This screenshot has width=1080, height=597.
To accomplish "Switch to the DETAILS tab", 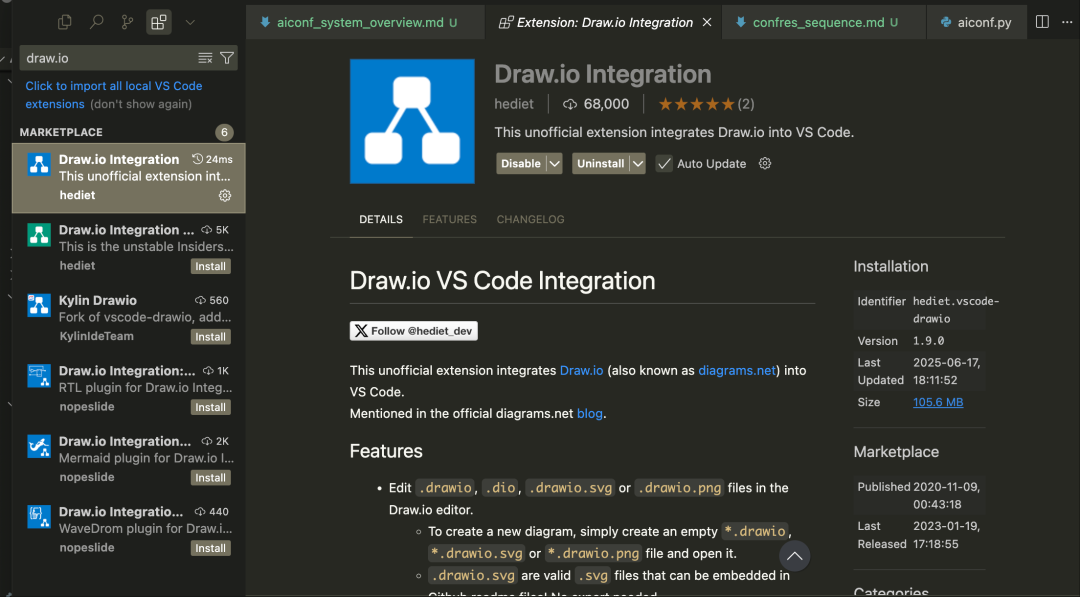I will (381, 219).
